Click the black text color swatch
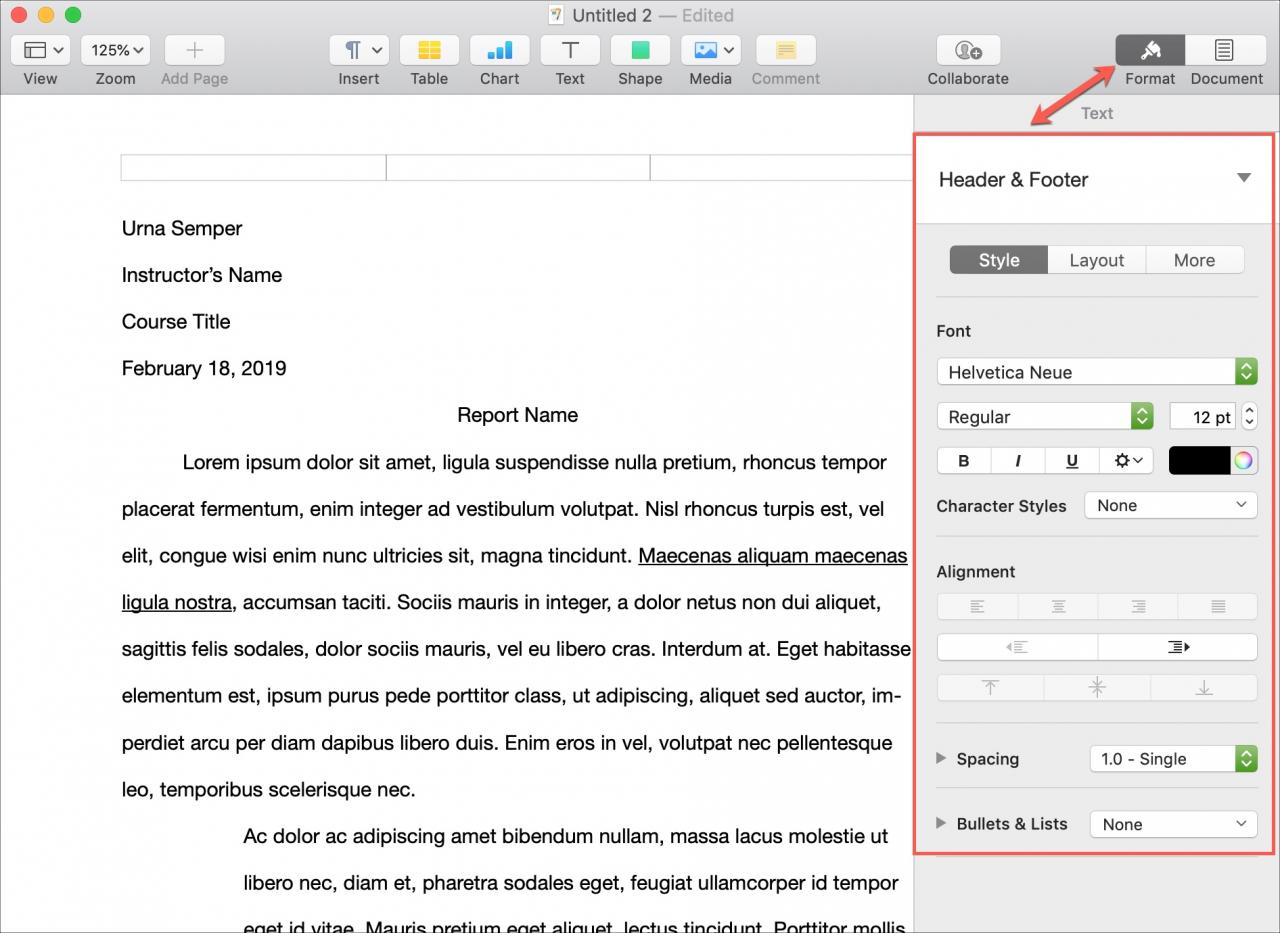 1199,460
